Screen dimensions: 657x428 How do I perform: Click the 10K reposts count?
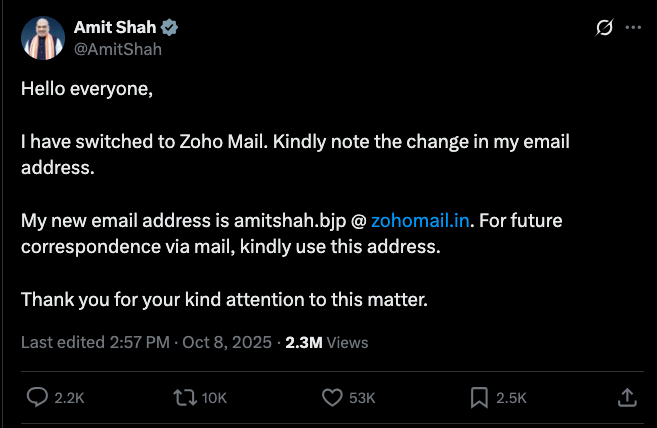coord(214,398)
